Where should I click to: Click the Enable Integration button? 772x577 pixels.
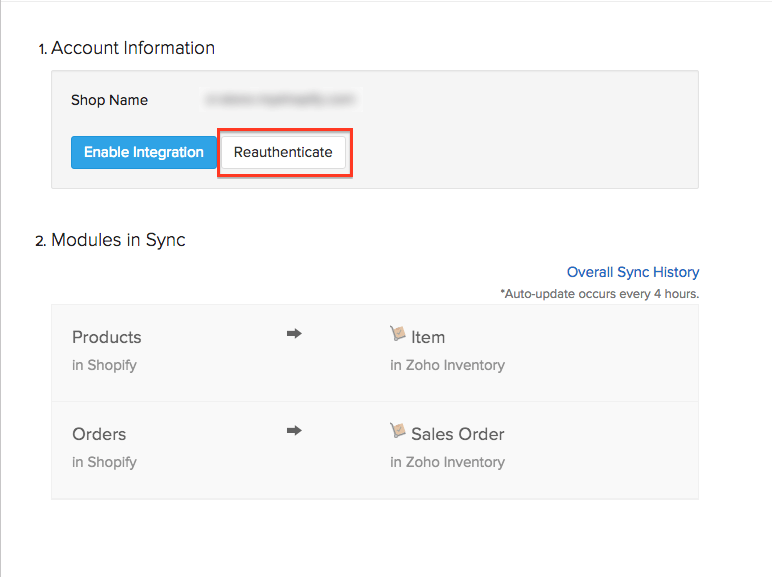coord(144,152)
